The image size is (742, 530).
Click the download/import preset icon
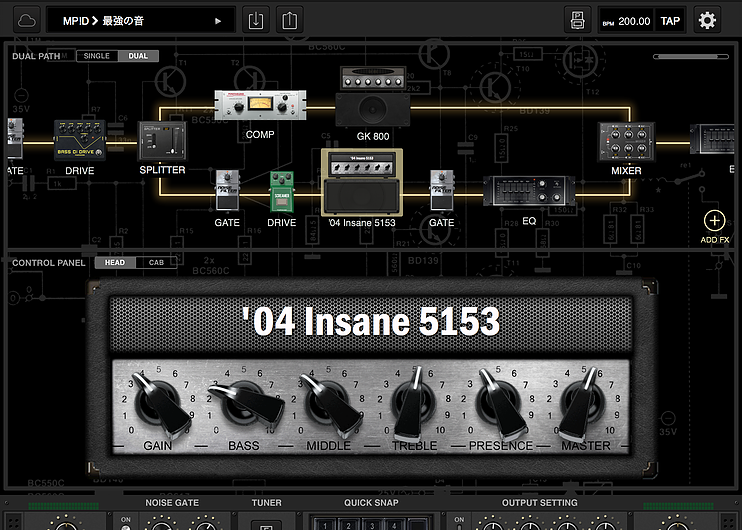point(256,20)
